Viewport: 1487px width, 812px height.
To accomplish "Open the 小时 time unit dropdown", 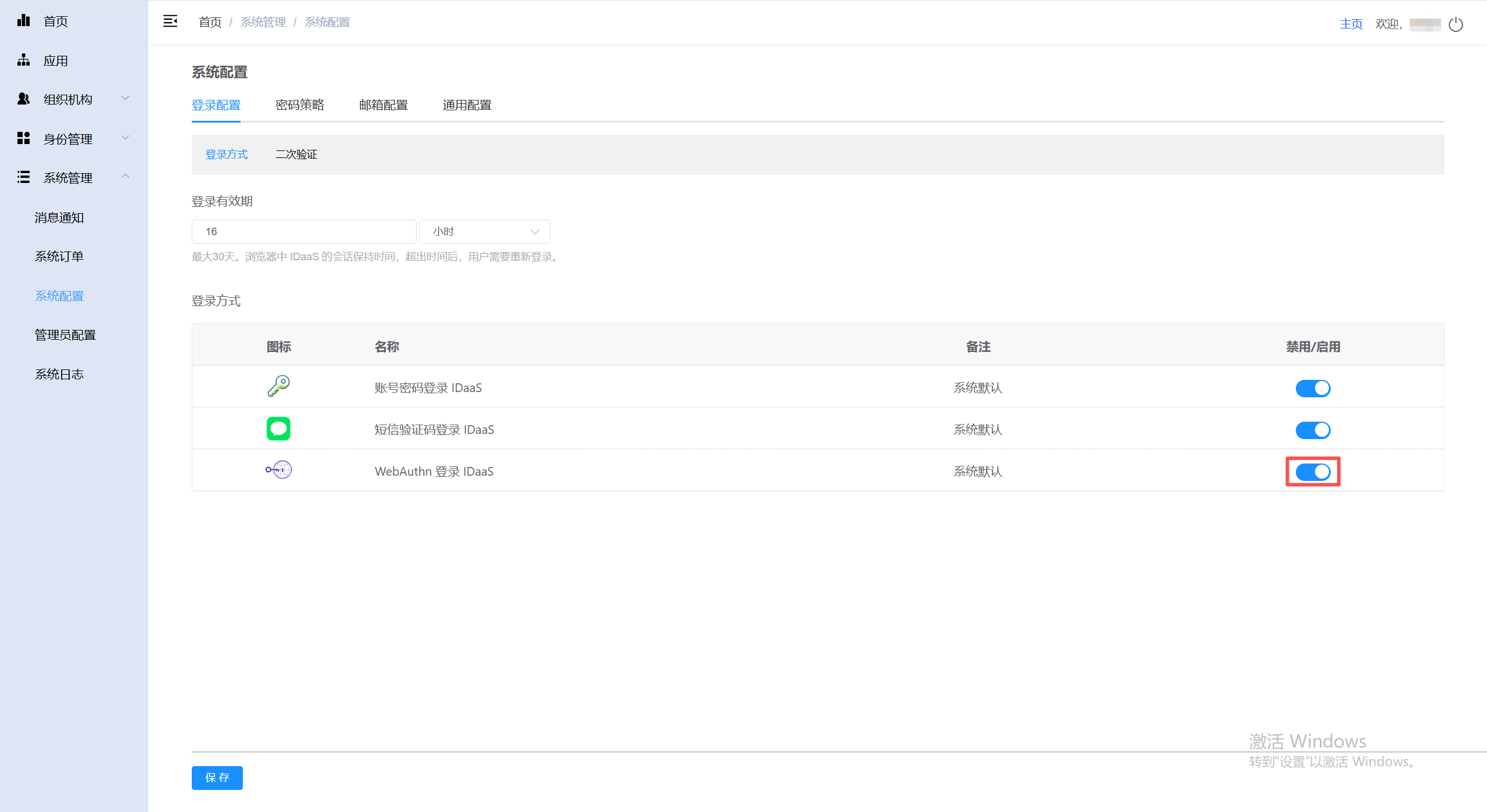I will (x=485, y=232).
